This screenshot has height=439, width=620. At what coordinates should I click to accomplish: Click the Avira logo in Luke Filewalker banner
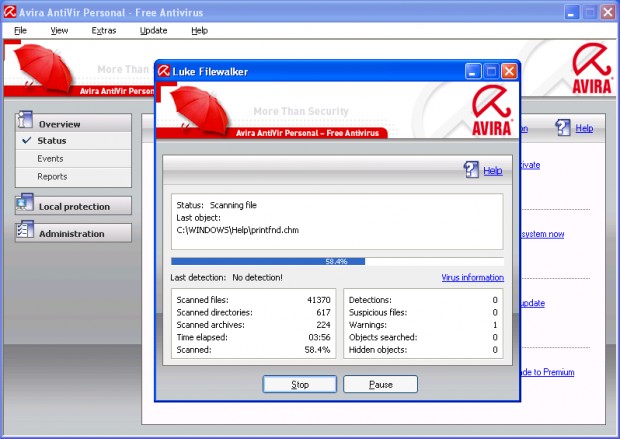(491, 110)
